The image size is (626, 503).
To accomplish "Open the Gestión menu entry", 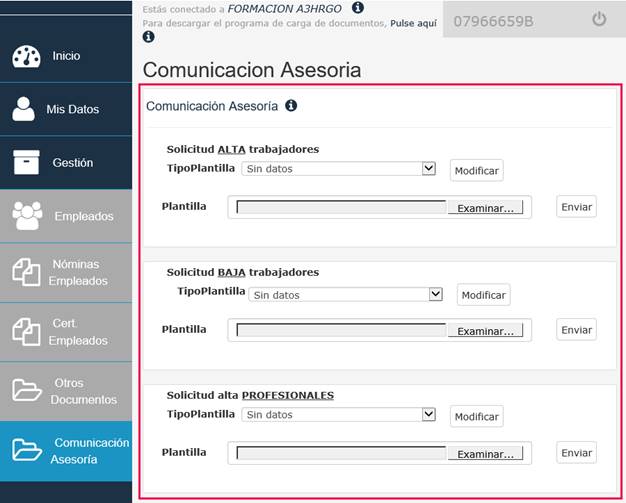I will pos(66,162).
